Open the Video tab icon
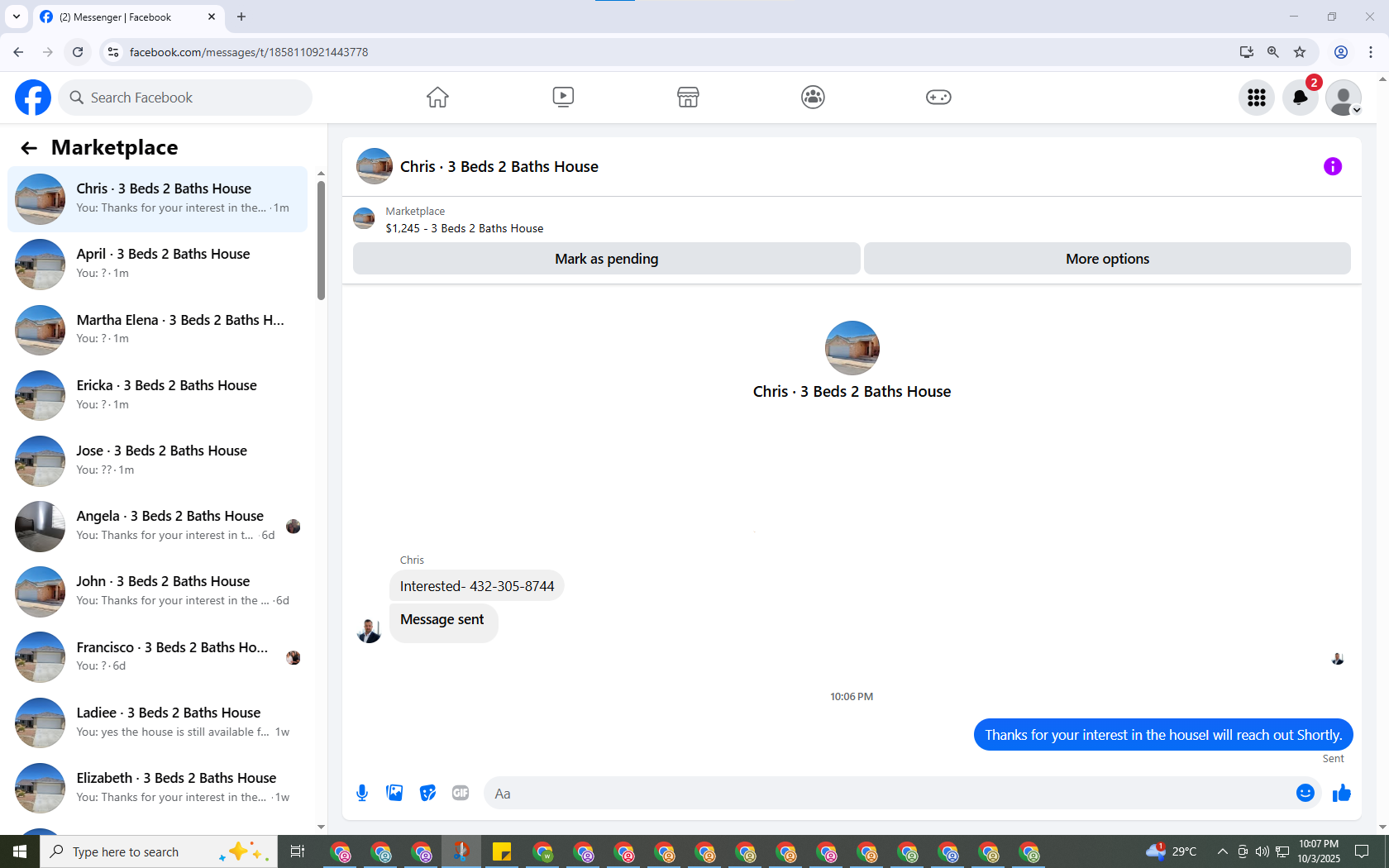 563,98
